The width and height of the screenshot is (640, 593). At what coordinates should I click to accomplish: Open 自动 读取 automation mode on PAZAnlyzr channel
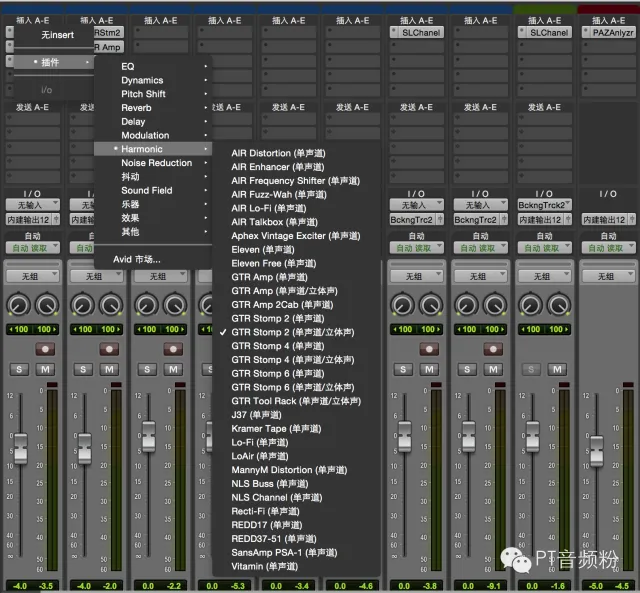tap(609, 248)
